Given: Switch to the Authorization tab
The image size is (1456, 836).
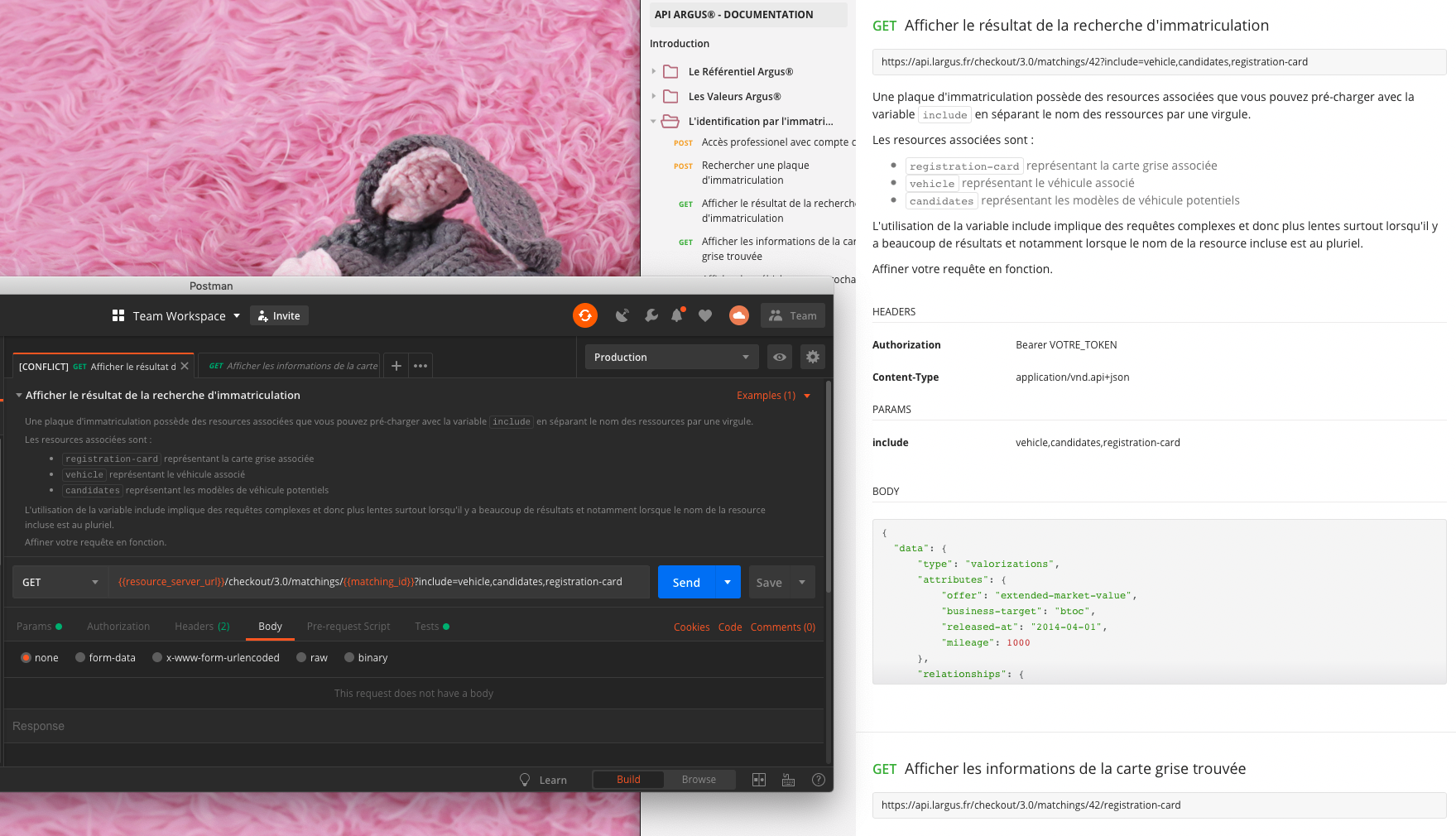Looking at the screenshot, I should [x=118, y=627].
